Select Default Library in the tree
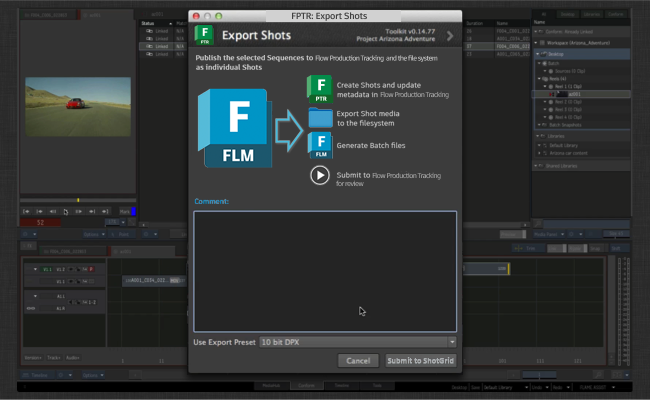Viewport: 650px width, 400px height. coord(563,145)
